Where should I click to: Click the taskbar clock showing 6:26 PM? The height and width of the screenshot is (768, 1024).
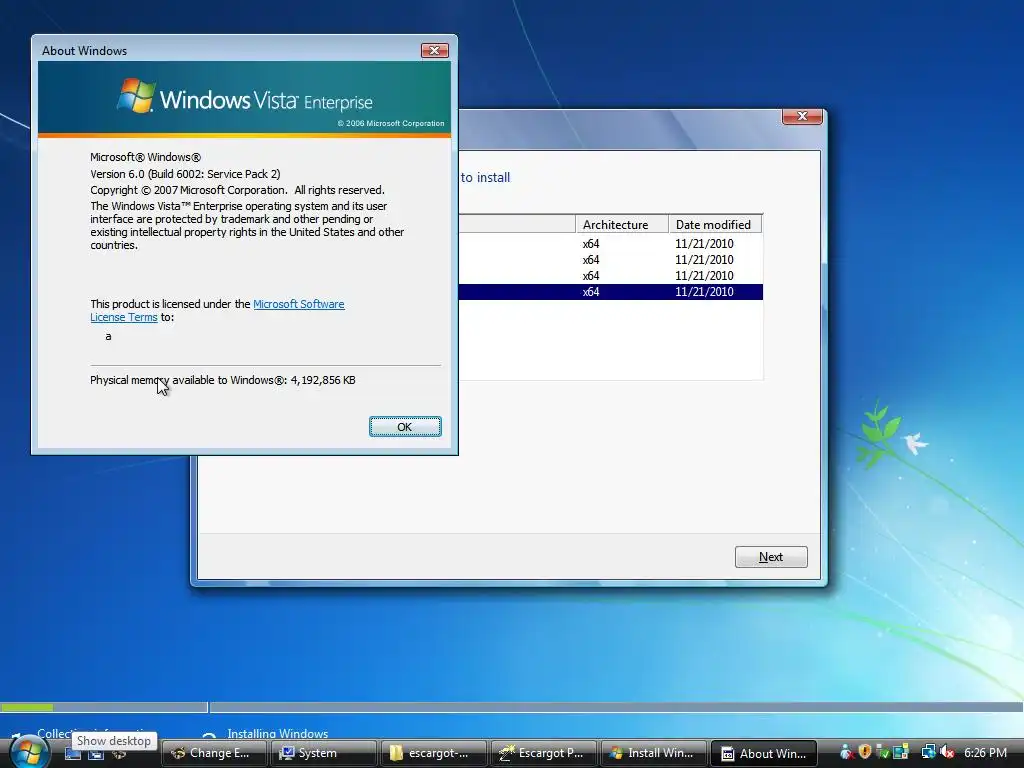coord(985,753)
